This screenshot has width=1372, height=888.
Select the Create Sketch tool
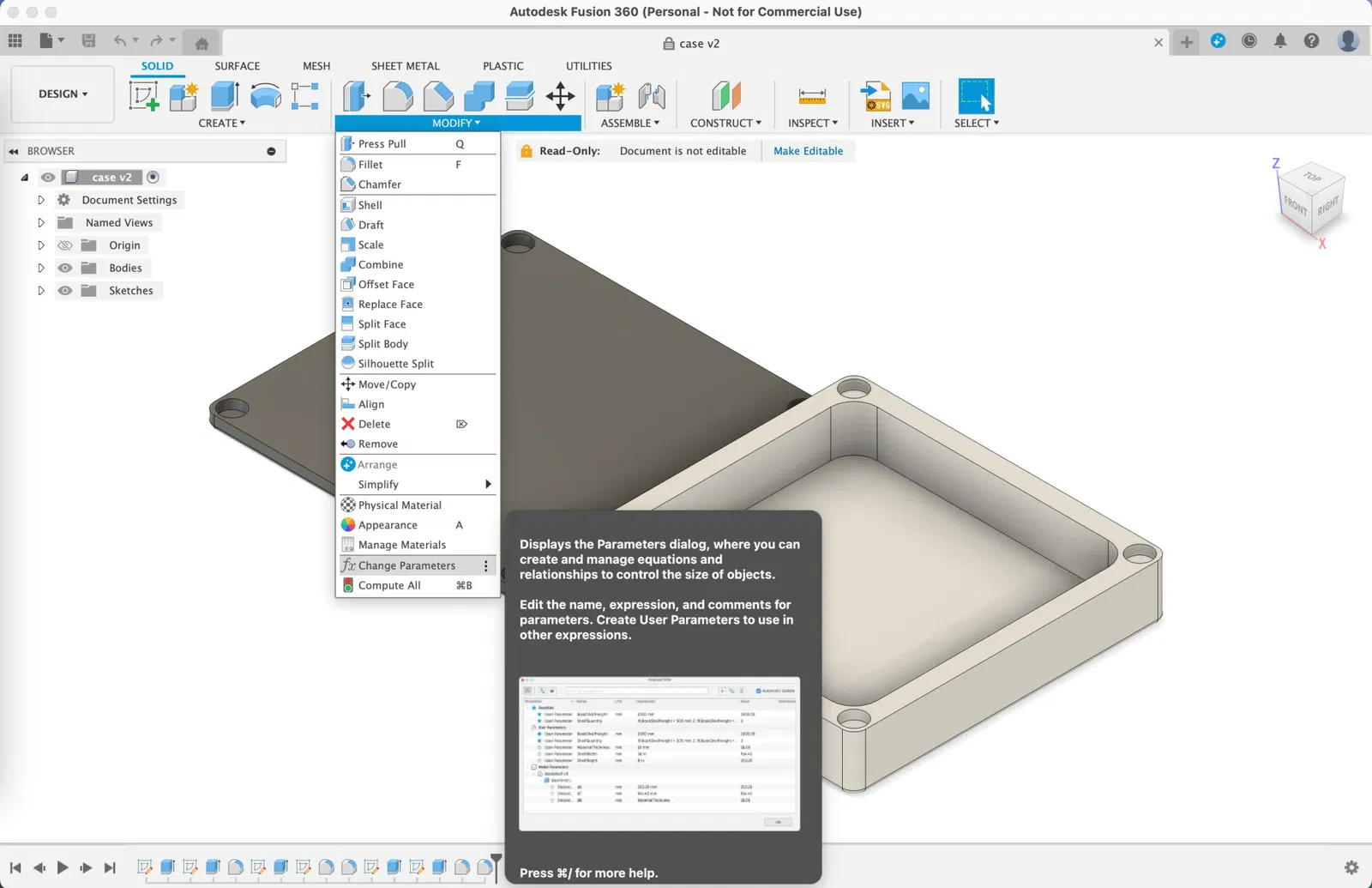144,96
